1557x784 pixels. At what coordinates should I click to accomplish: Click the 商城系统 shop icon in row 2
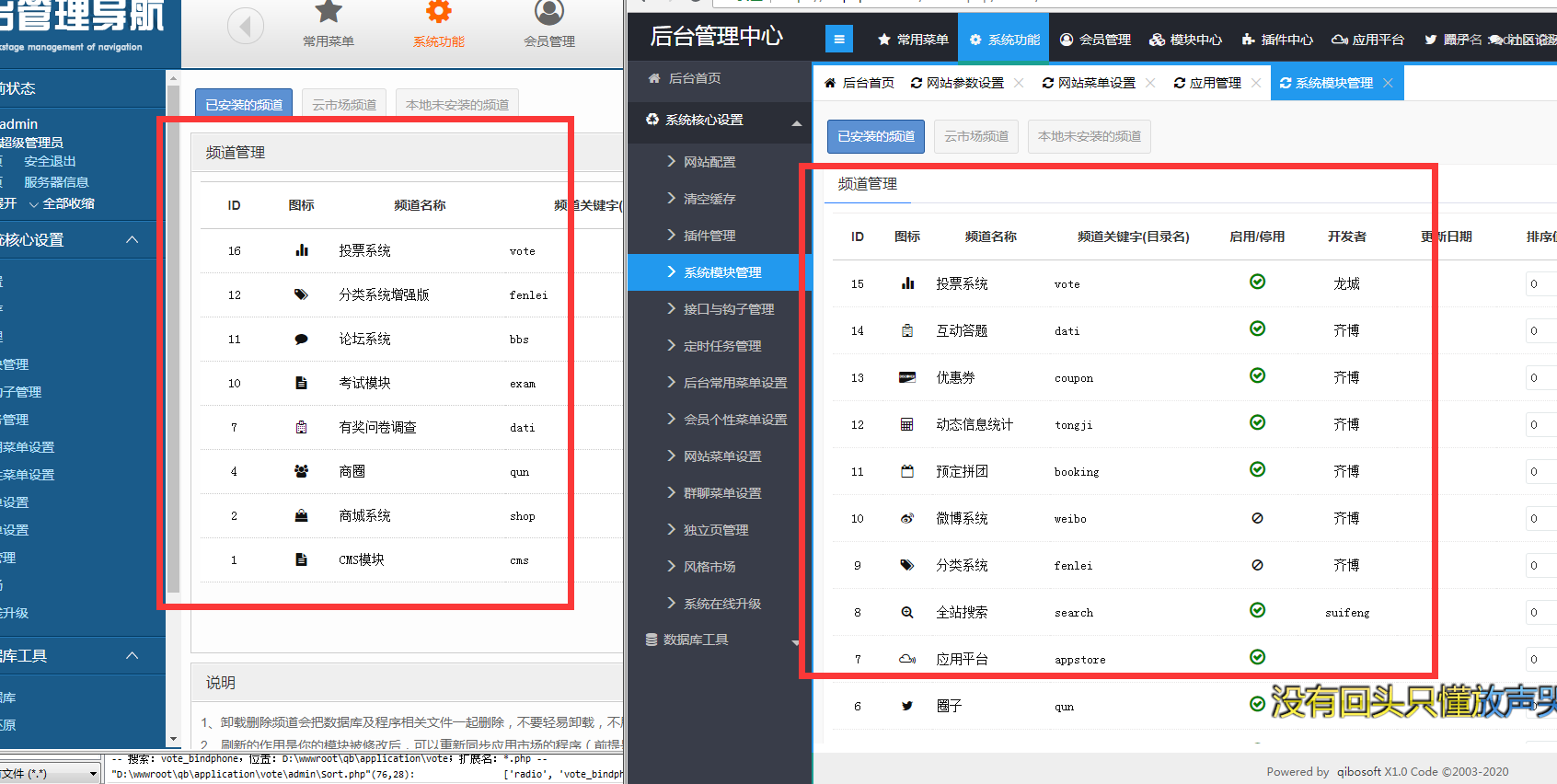301,515
